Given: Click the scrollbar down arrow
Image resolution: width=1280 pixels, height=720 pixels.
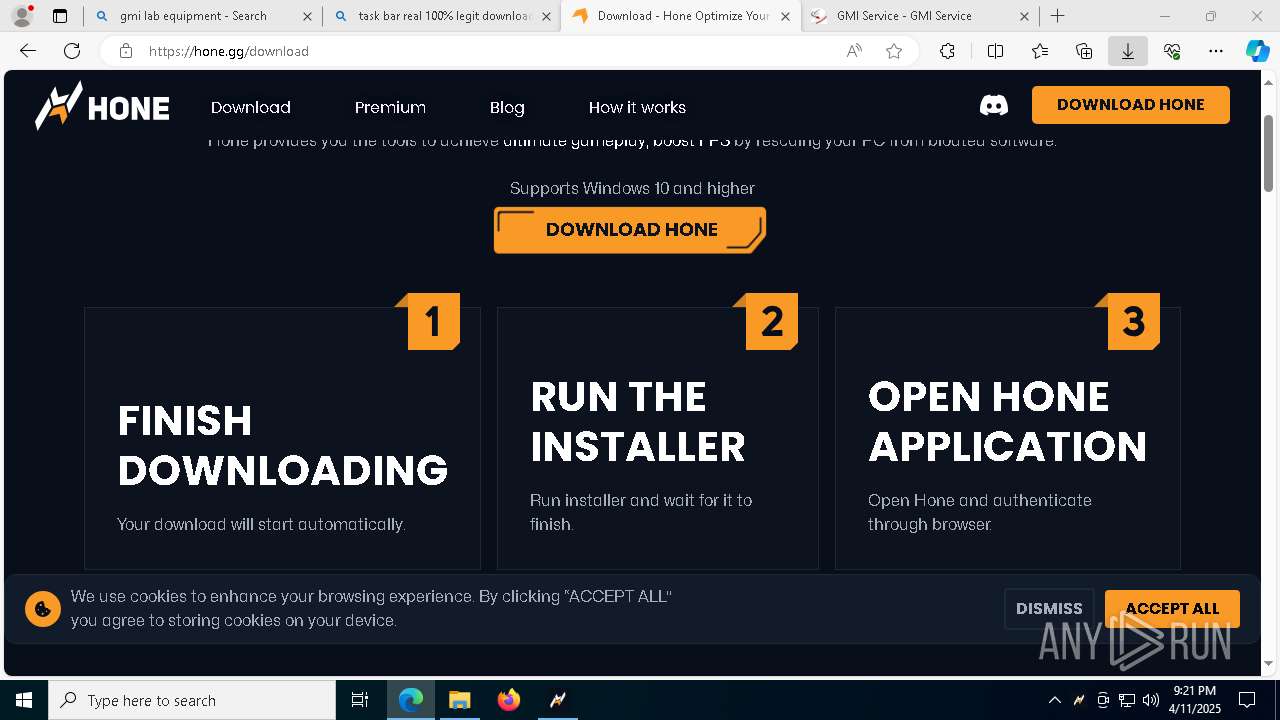Looking at the screenshot, I should coord(1269,663).
